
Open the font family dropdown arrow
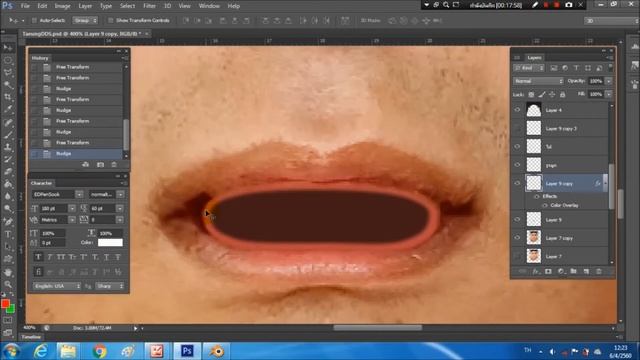tap(79, 195)
